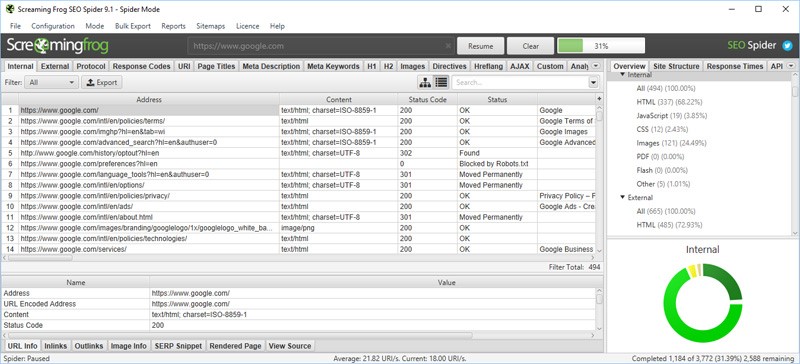
Task: Clear the URL with the X icon
Action: 448,46
